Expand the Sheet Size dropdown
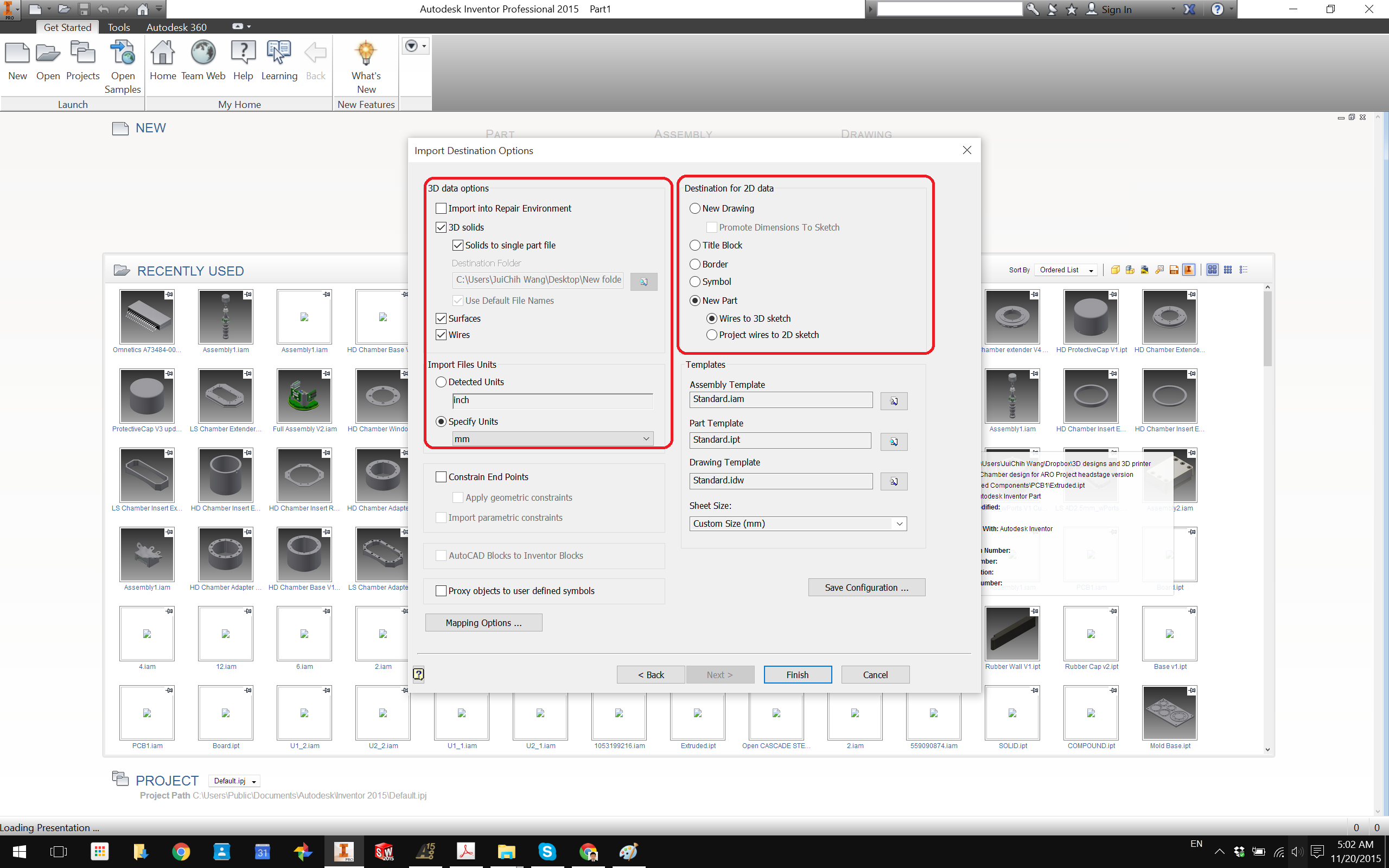The height and width of the screenshot is (868, 1389). point(899,523)
